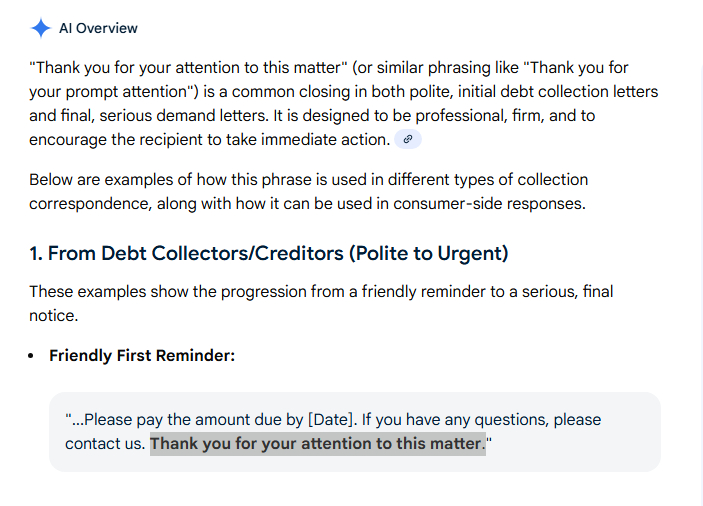The height and width of the screenshot is (506, 703).
Task: Click "(Polite to Urgent)" in the heading
Action: point(428,253)
